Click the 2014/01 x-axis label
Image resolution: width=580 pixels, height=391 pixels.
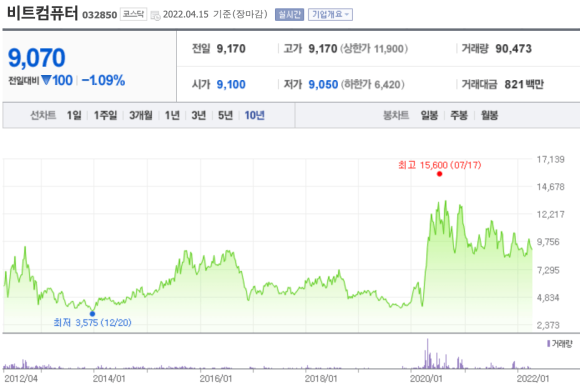[x=109, y=379]
